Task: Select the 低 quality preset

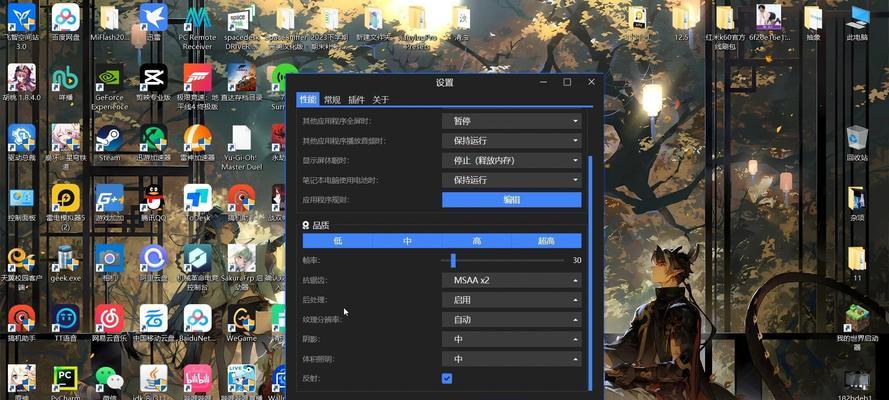Action: (x=337, y=241)
